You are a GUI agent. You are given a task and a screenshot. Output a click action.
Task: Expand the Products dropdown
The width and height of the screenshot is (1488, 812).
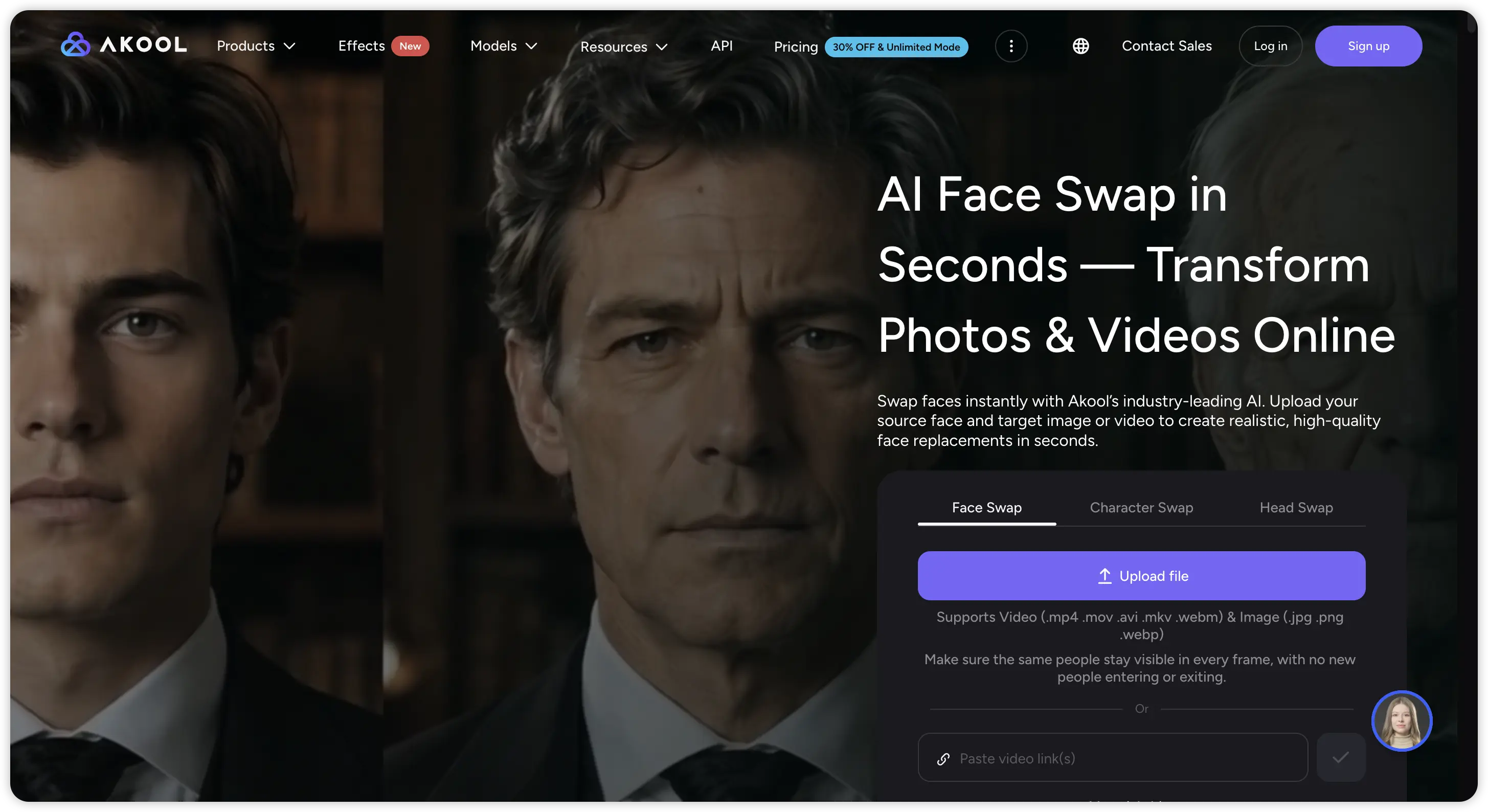point(256,46)
